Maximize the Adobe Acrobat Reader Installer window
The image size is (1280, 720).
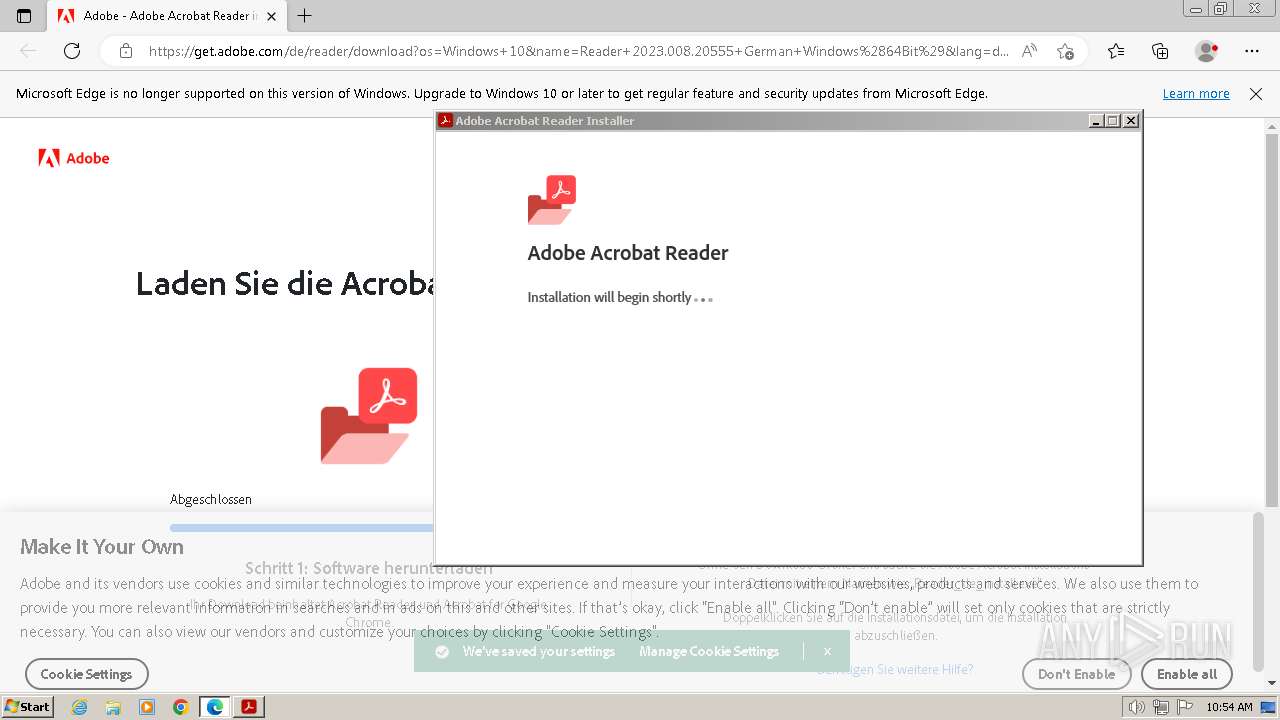pos(1113,121)
